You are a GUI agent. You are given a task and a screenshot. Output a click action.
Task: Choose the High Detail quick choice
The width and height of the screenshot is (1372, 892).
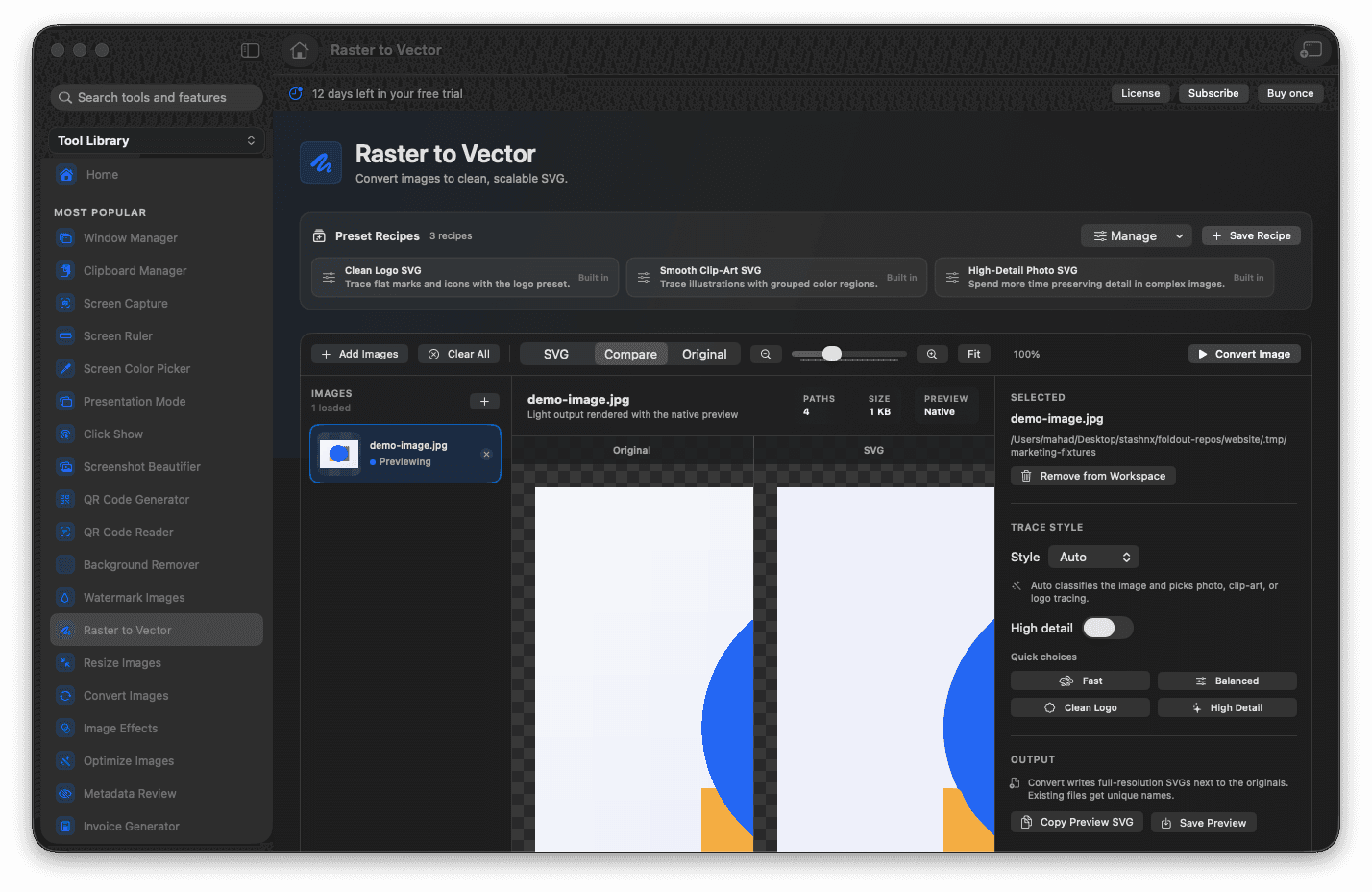[x=1227, y=708]
